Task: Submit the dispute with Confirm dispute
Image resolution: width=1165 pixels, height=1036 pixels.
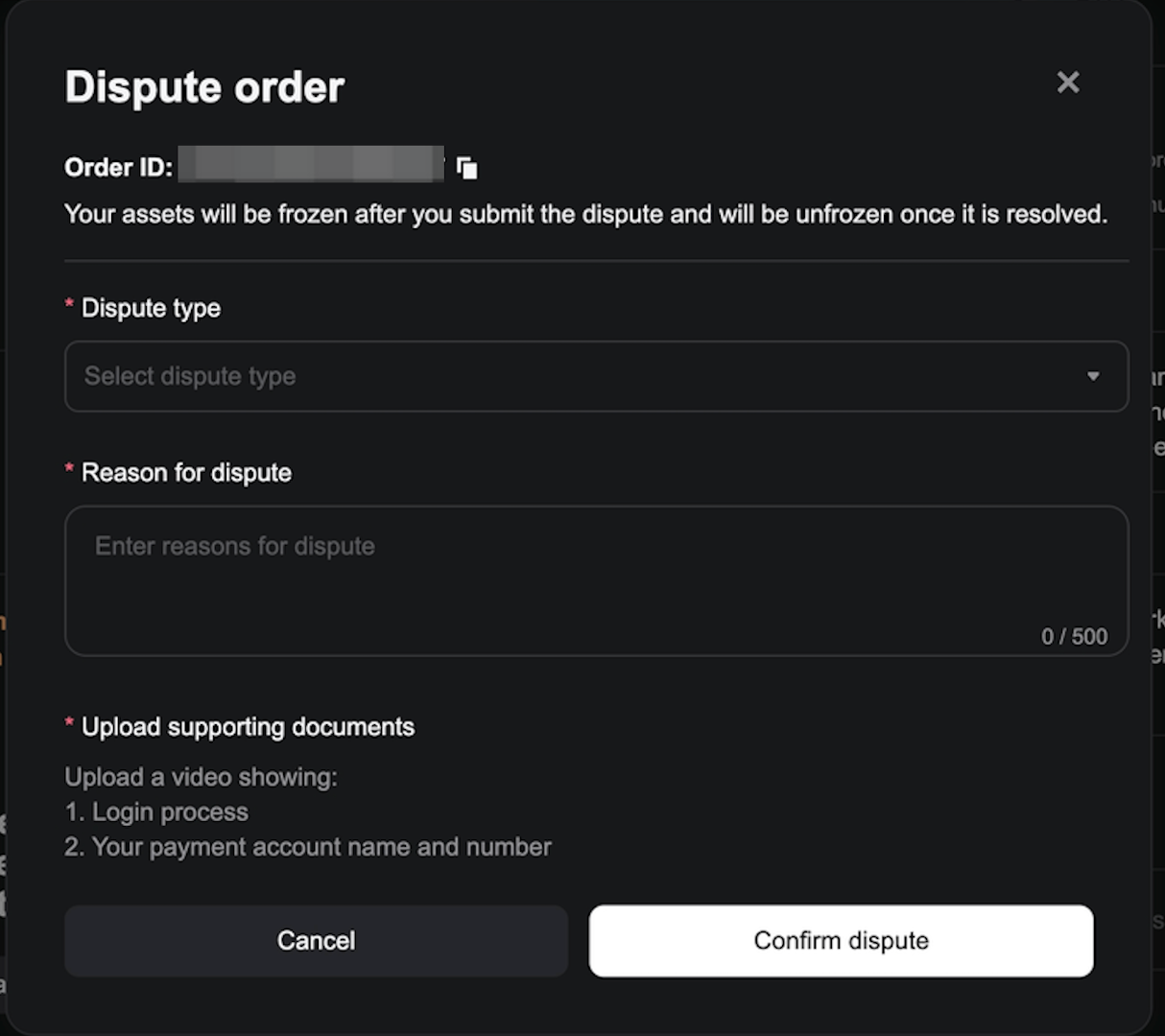Action: point(842,941)
